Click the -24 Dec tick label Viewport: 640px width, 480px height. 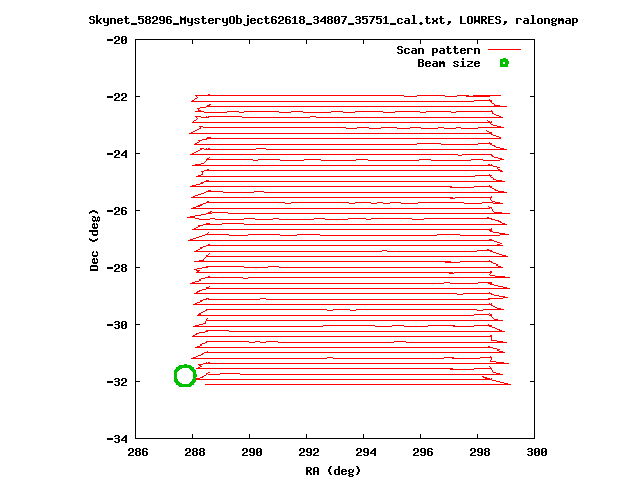tap(117, 154)
